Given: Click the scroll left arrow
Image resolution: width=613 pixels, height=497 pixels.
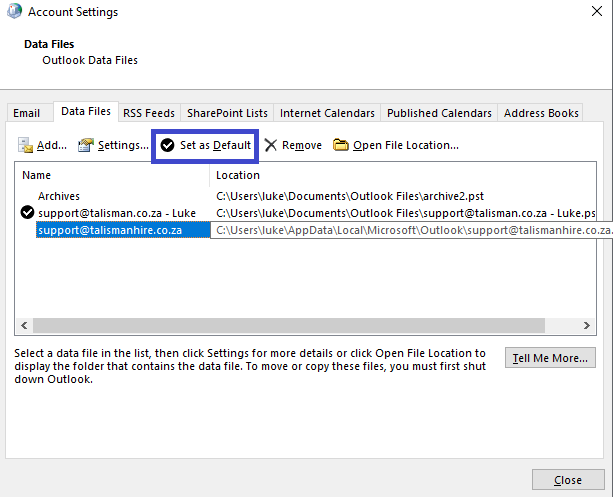Looking at the screenshot, I should click(24, 325).
